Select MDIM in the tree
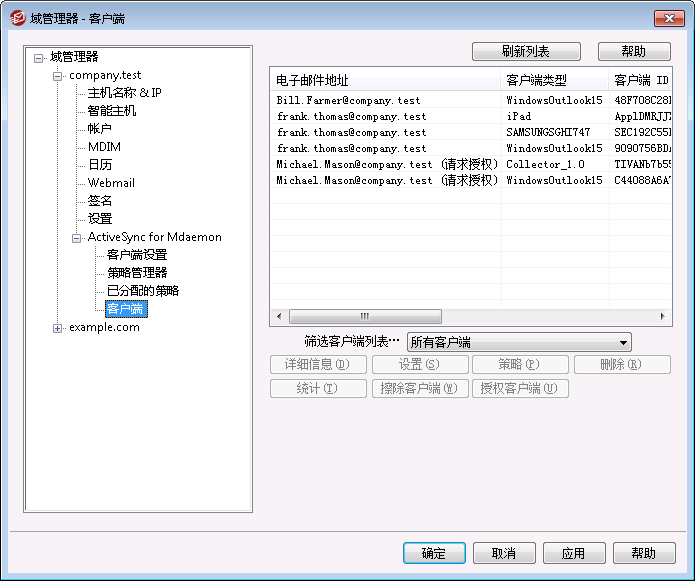The height and width of the screenshot is (581, 695). point(104,147)
